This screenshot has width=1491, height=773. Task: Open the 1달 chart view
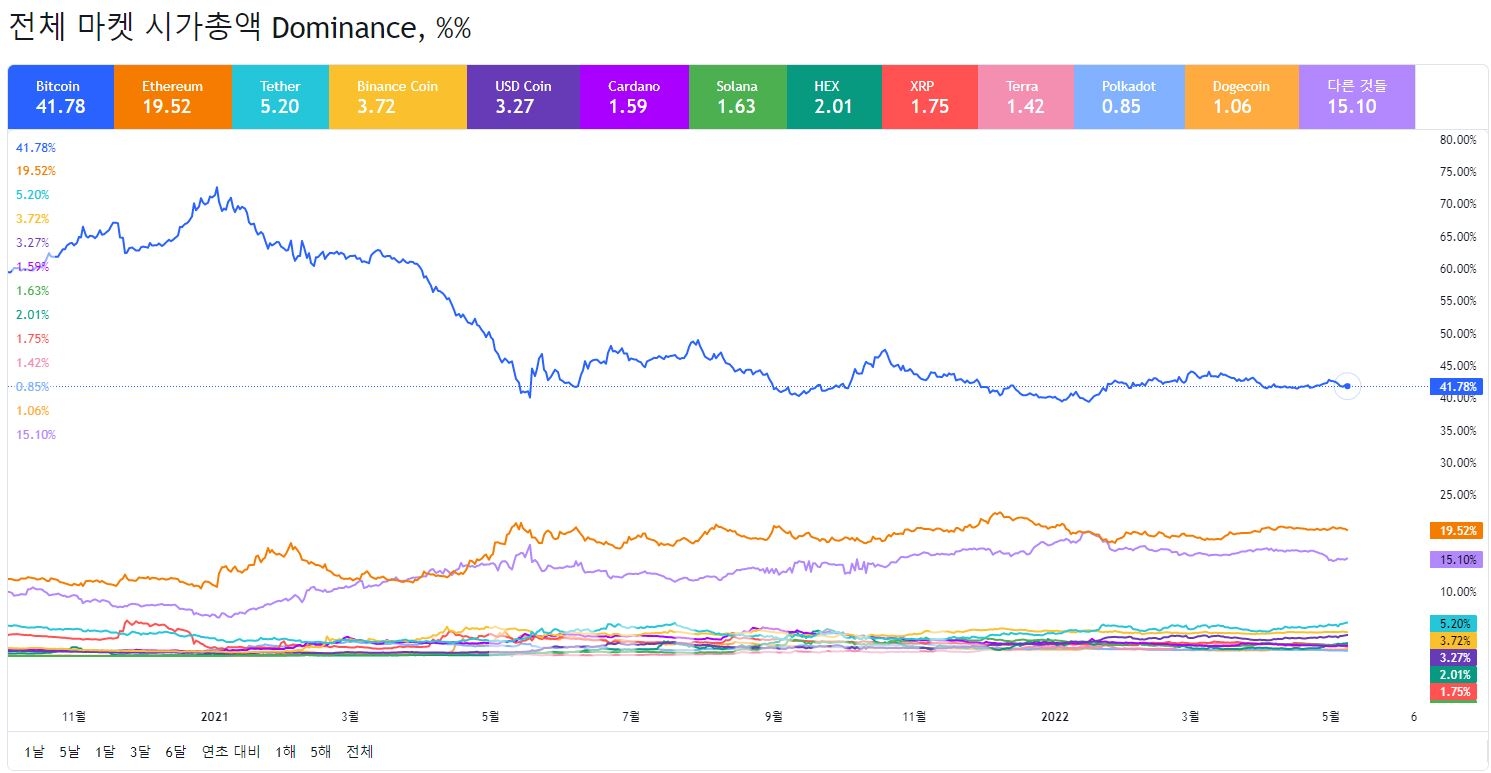(103, 751)
